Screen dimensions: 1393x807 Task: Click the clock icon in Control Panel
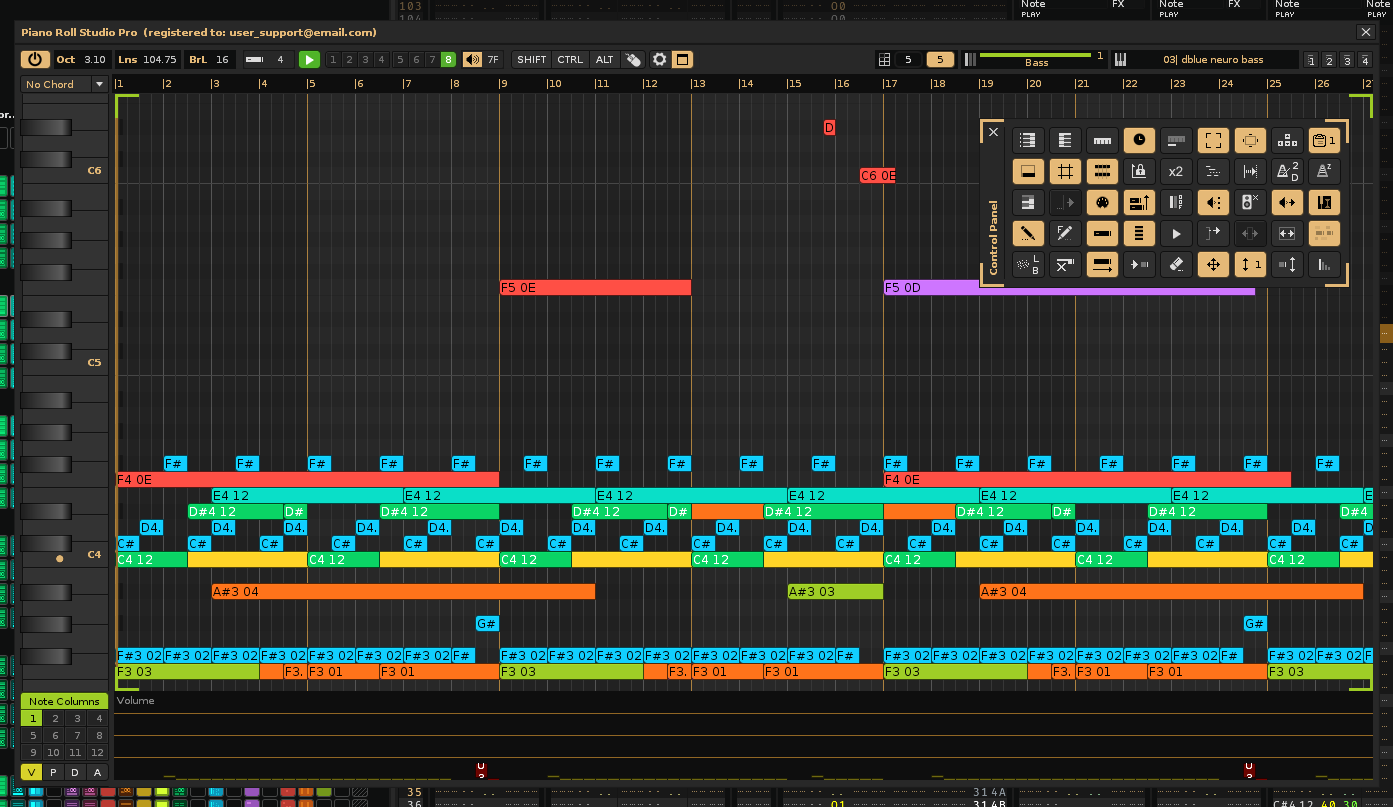[1138, 140]
